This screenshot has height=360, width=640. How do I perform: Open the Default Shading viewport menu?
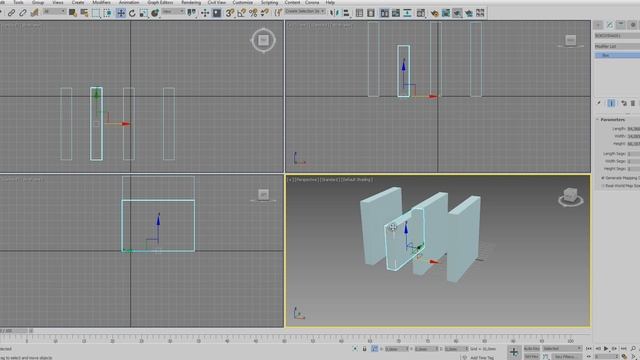click(x=358, y=180)
